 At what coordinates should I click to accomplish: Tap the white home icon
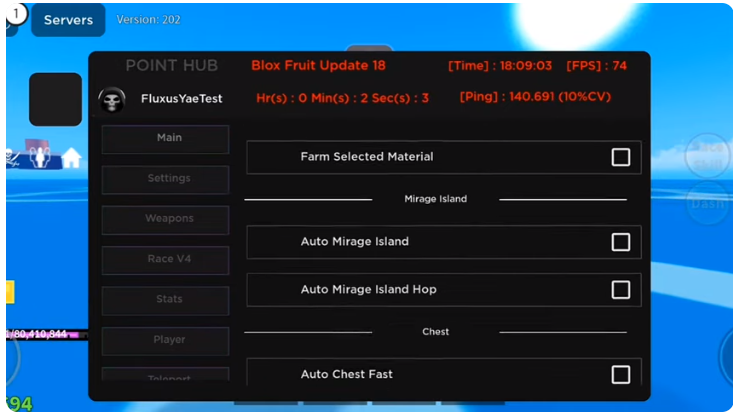tap(72, 158)
